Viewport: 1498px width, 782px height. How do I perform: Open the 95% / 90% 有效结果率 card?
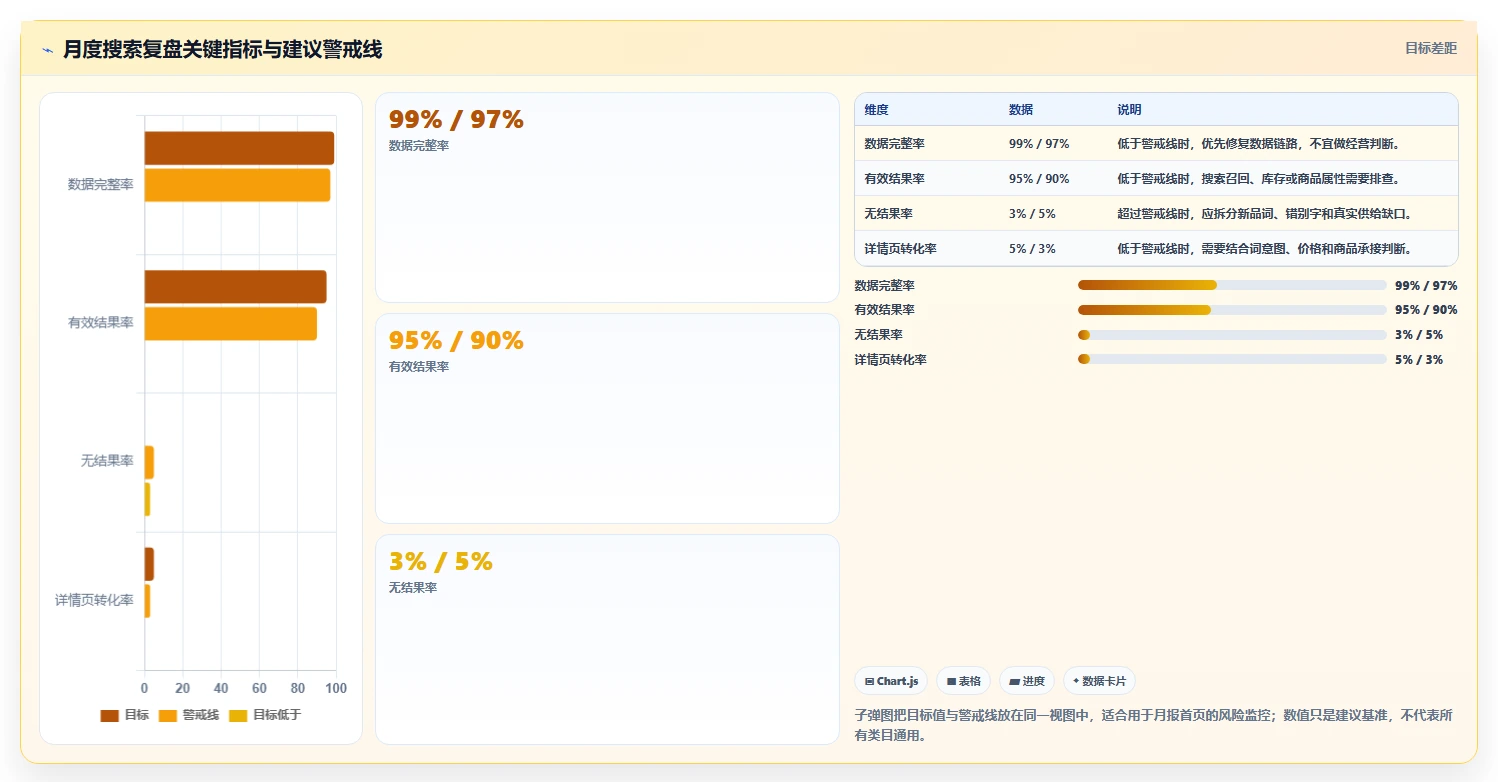point(607,418)
